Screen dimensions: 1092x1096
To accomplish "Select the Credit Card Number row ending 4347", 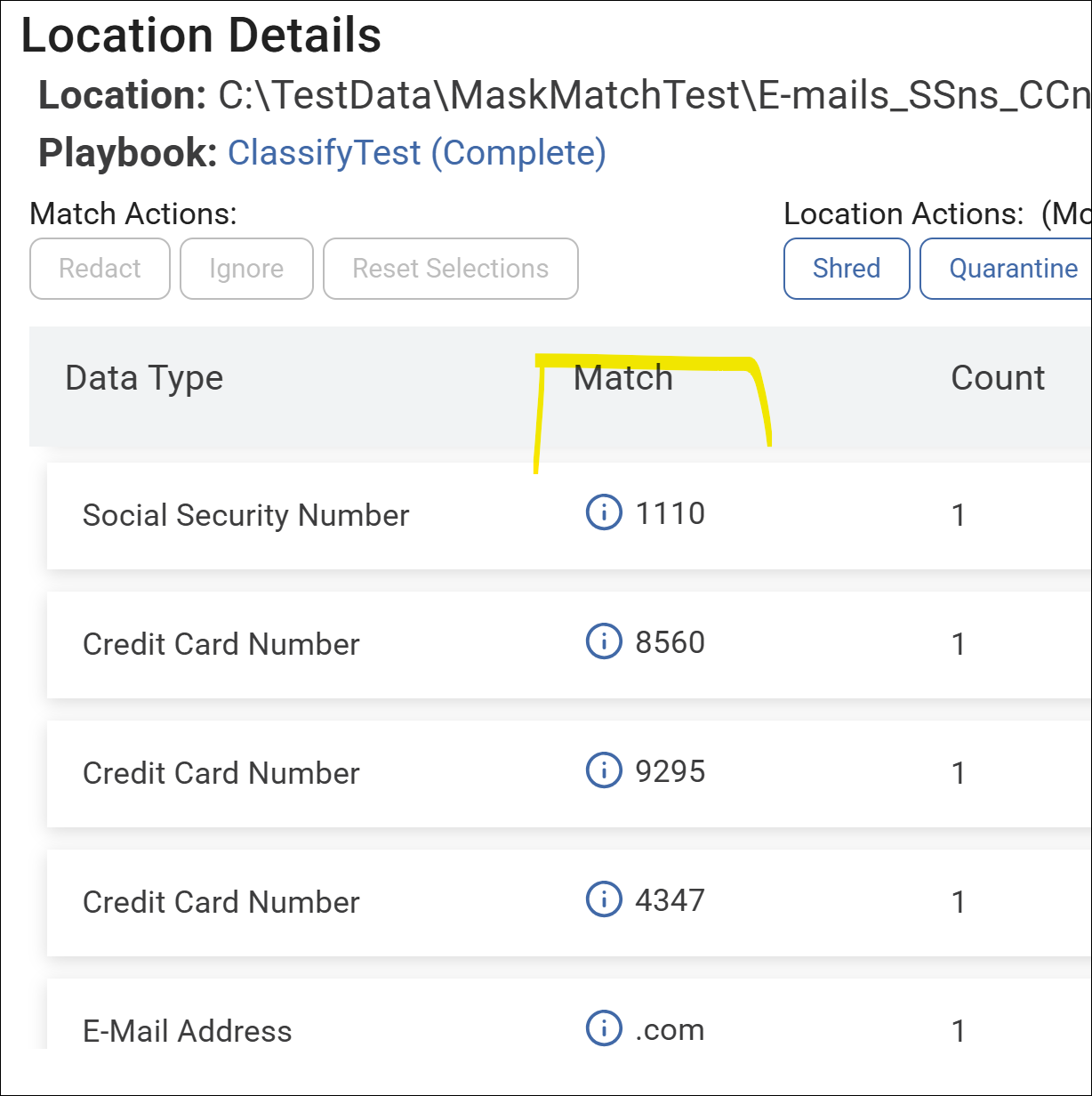I will [x=221, y=902].
